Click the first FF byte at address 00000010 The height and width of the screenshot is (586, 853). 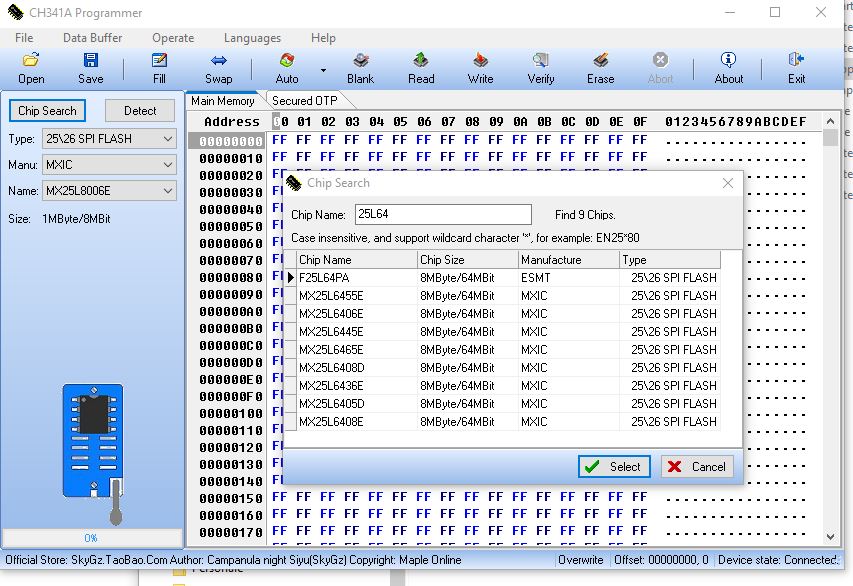280,157
